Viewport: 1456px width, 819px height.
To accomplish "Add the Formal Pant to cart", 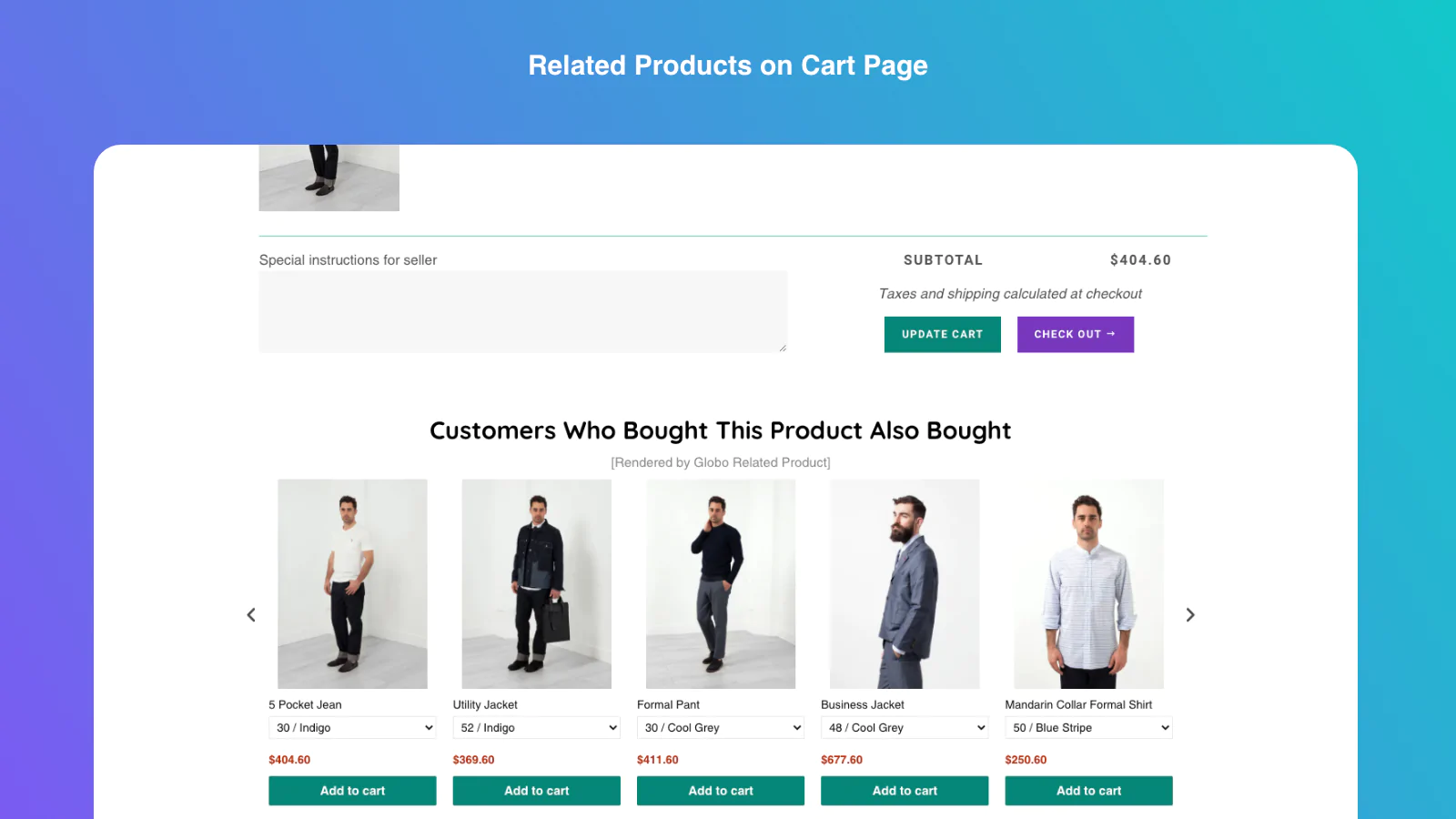I will (x=720, y=791).
